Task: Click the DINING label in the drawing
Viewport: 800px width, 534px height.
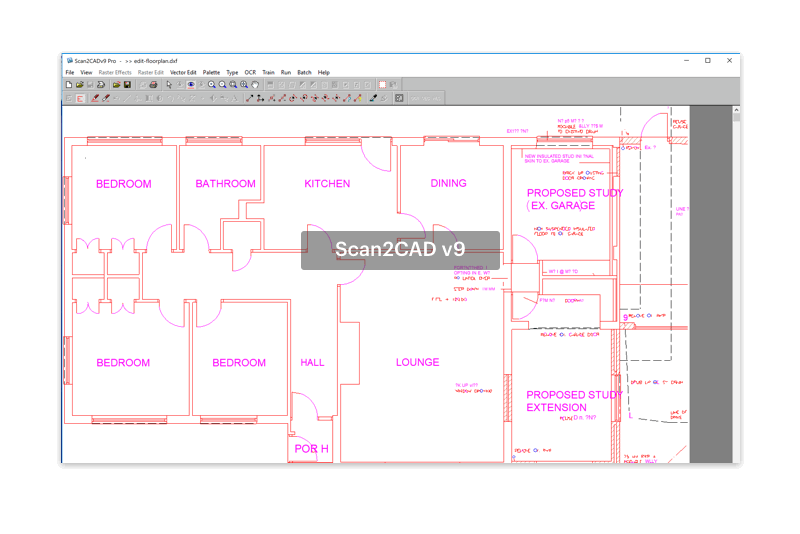Action: click(x=448, y=183)
